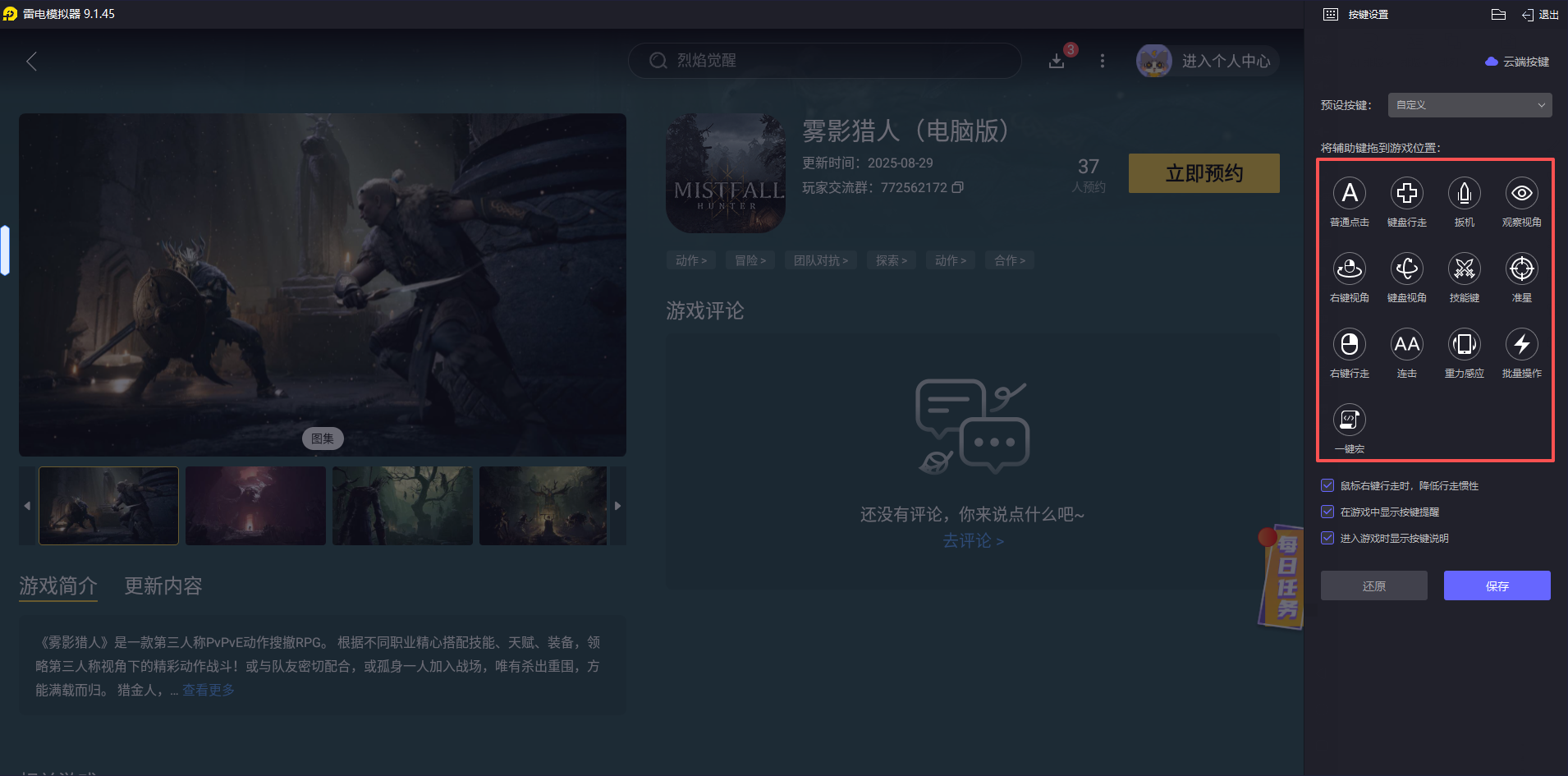Click the 冒险 tag
This screenshot has width=1568, height=776.
tap(750, 260)
